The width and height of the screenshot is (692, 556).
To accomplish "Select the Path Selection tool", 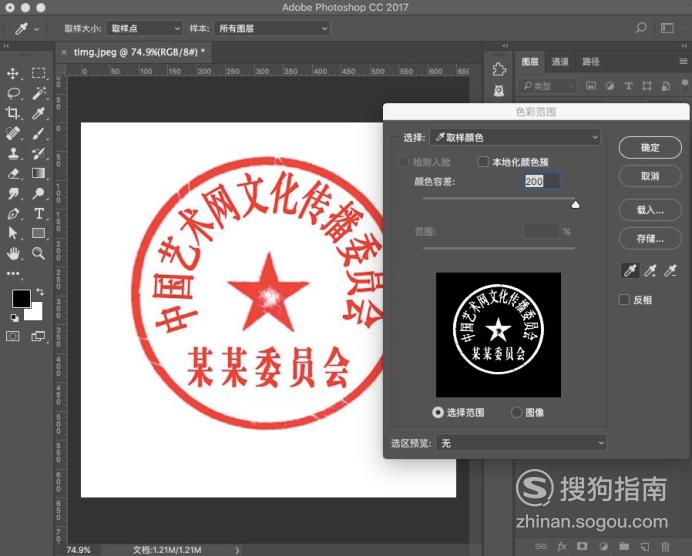I will coord(13,233).
